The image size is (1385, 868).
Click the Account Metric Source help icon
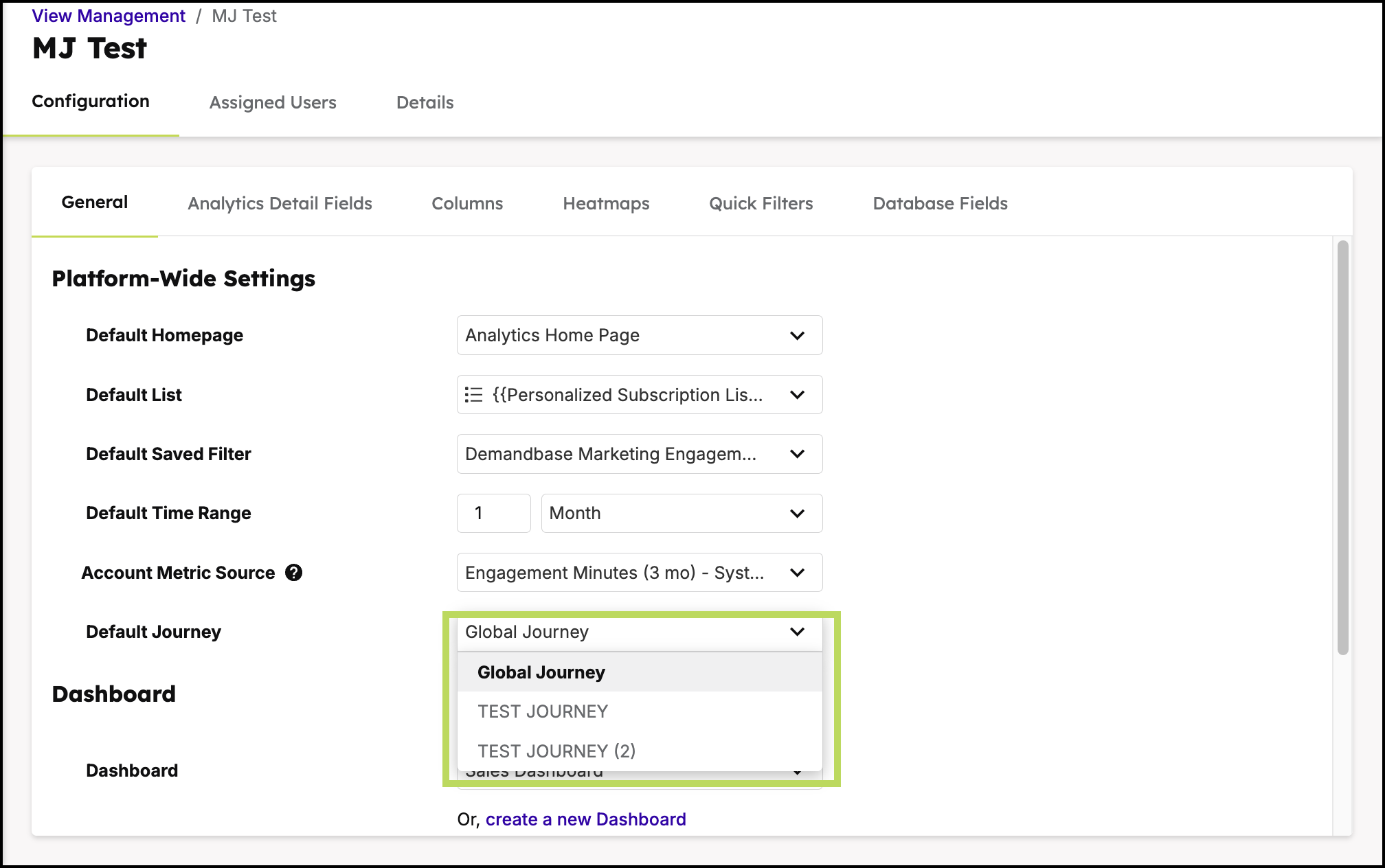click(294, 573)
